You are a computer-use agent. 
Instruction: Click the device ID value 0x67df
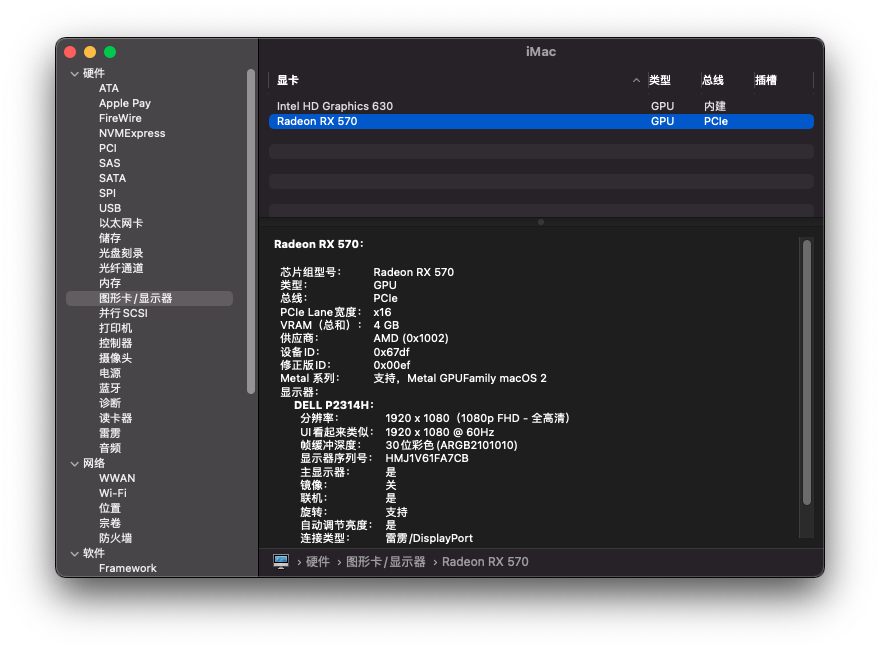[391, 352]
